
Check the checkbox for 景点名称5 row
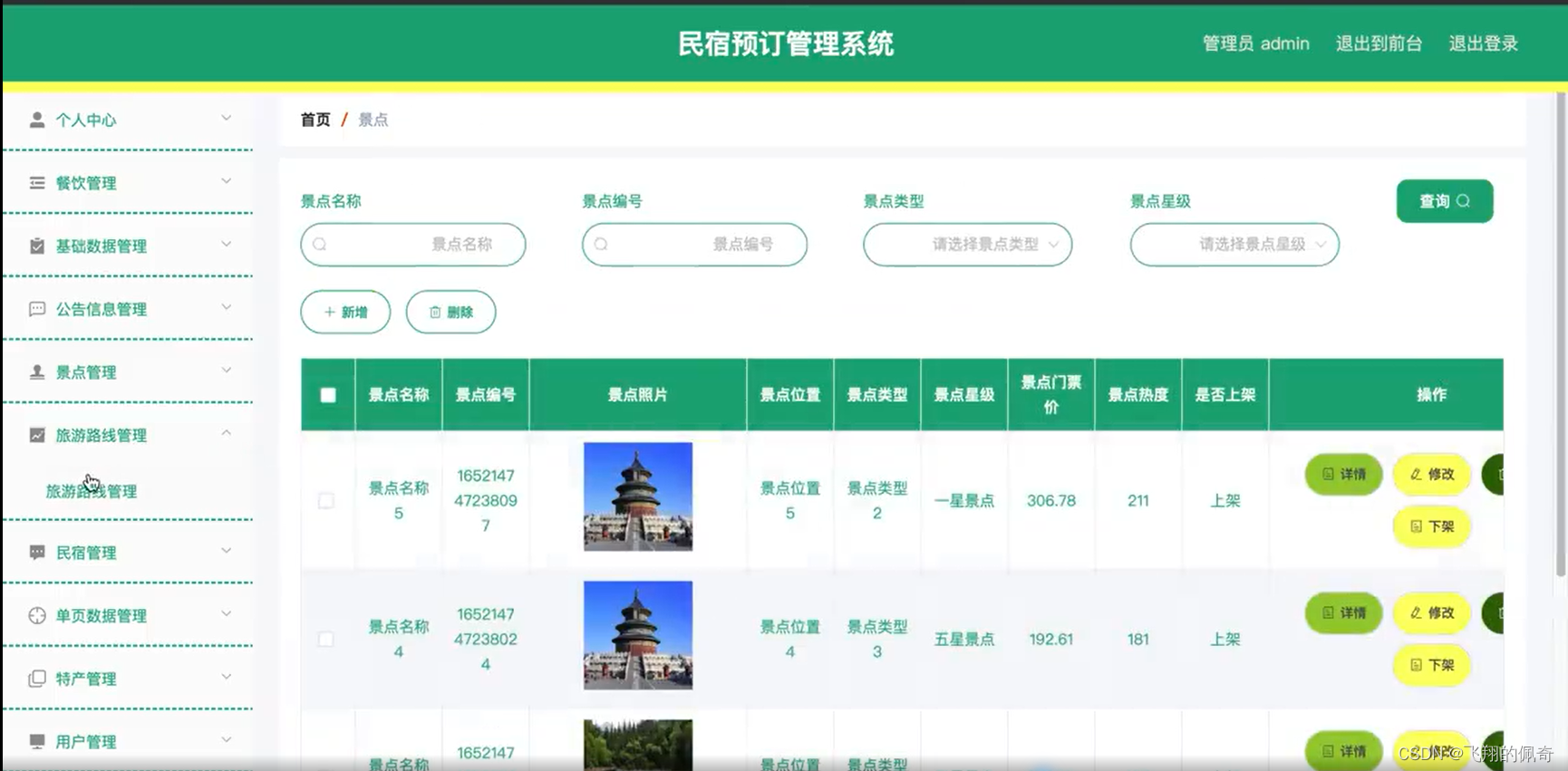pyautogui.click(x=326, y=501)
